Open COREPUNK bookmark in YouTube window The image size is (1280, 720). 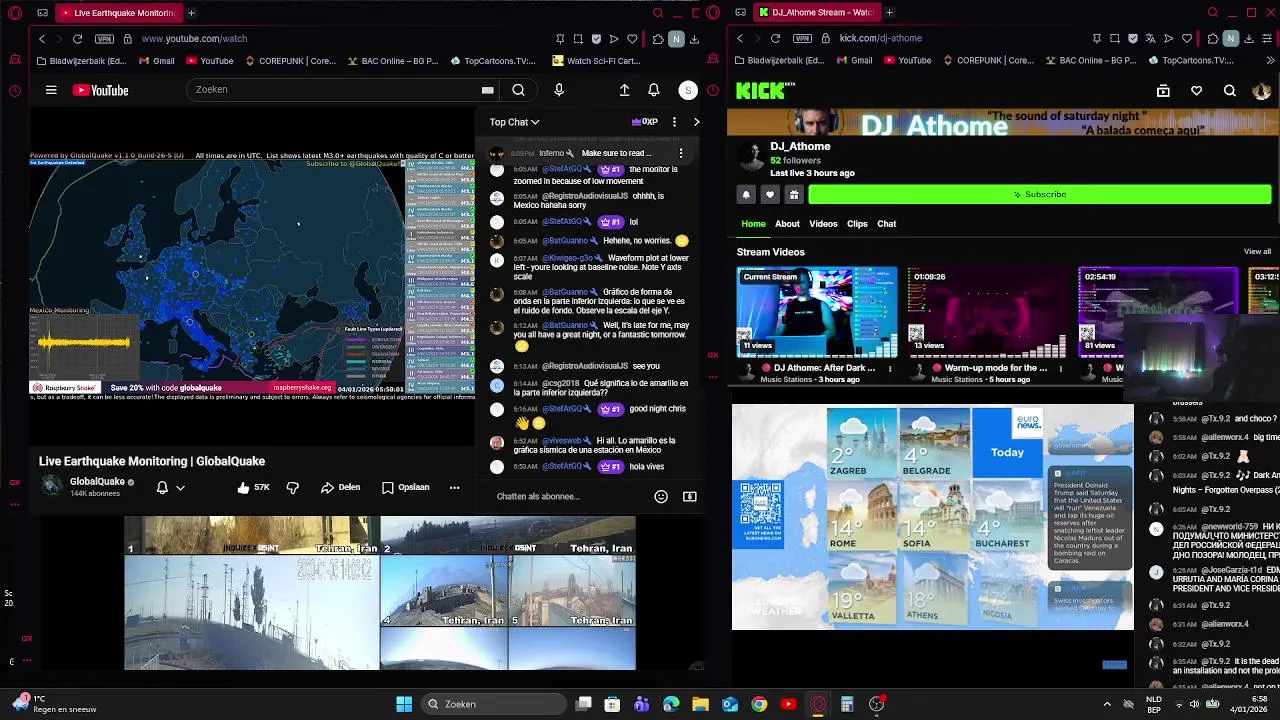[291, 61]
